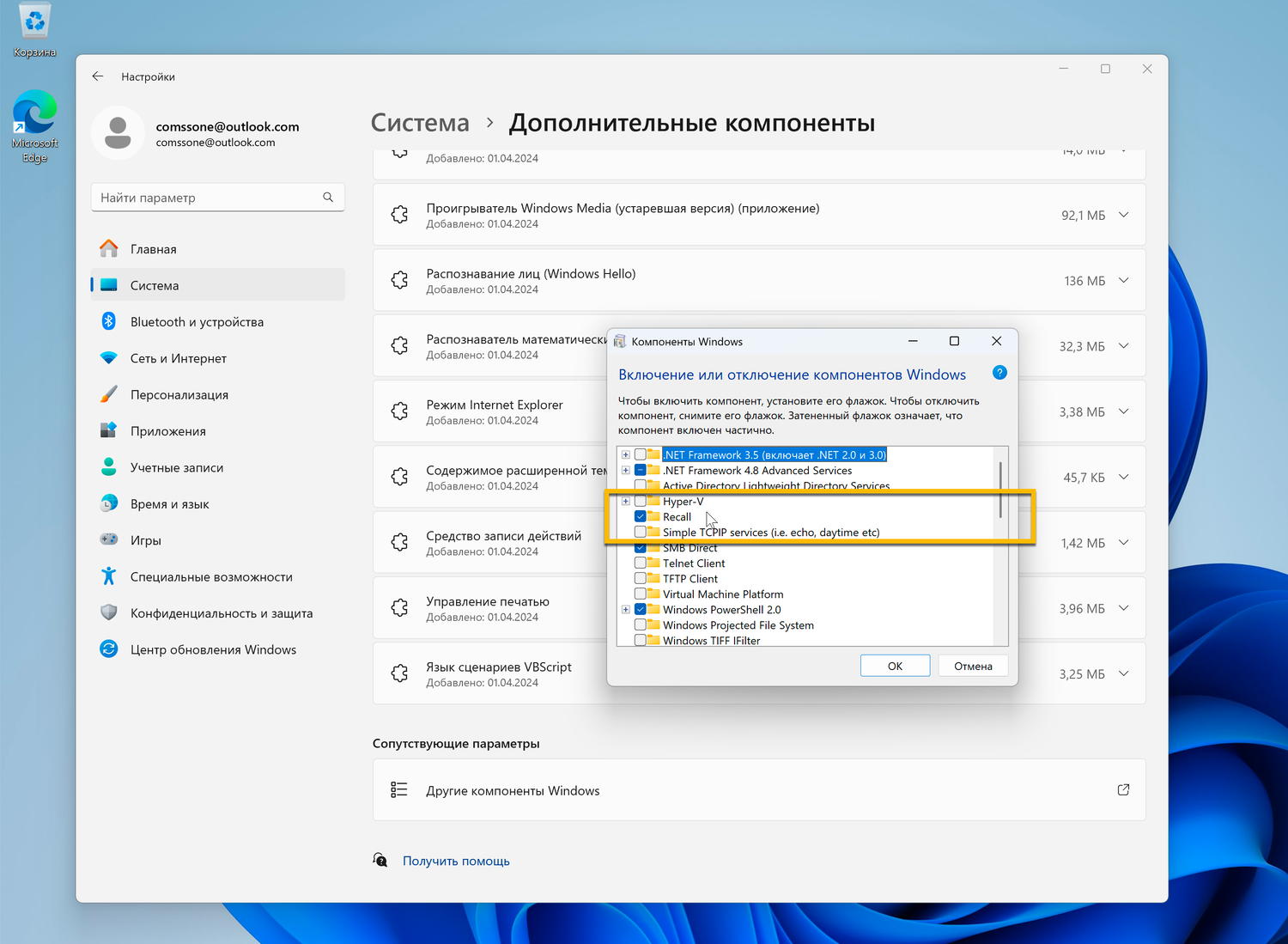1288x944 pixels.
Task: Toggle .NET Framework 4.8 Advanced Services checkbox
Action: coord(641,471)
